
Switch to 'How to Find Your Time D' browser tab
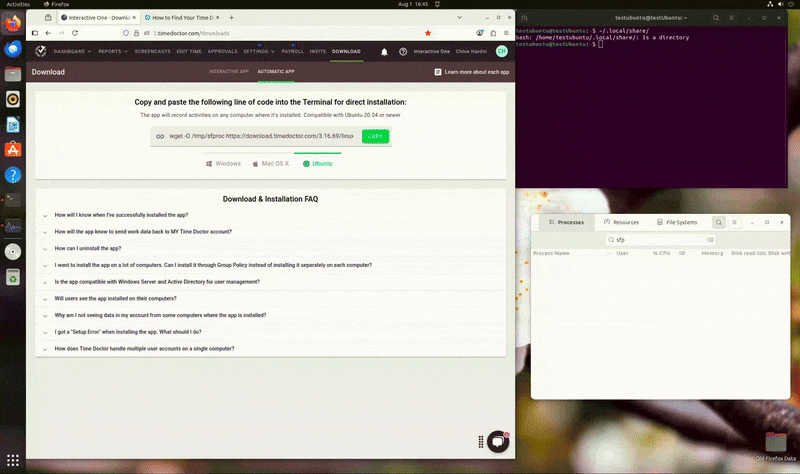click(x=182, y=17)
